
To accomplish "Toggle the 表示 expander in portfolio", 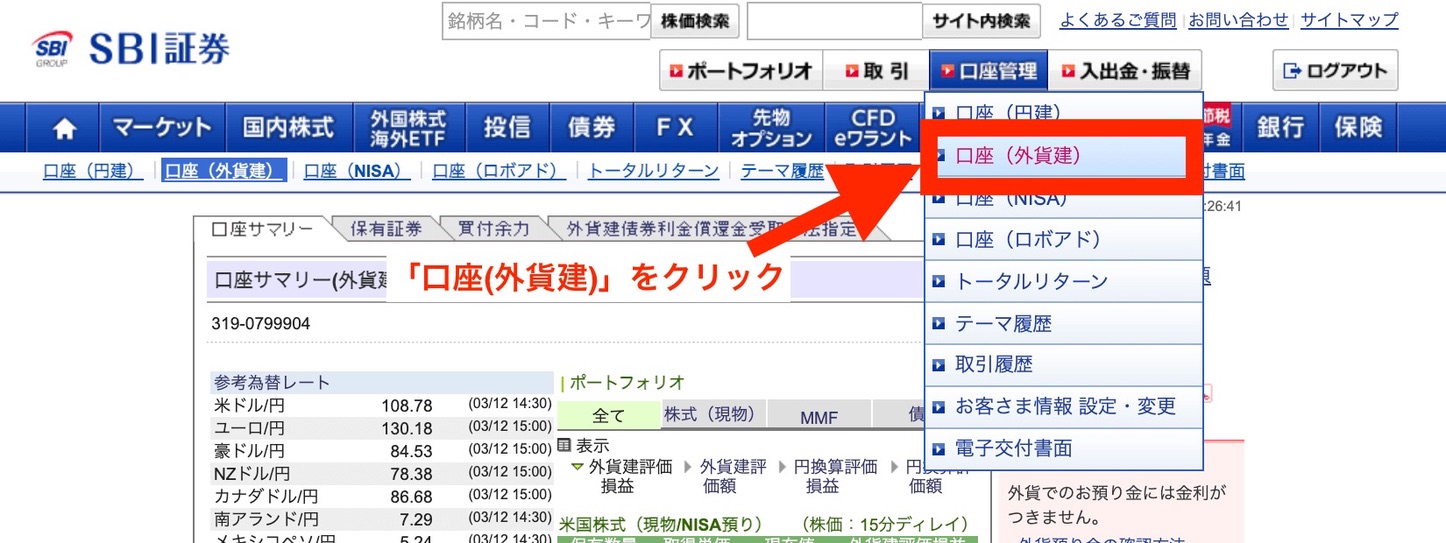I will (583, 446).
